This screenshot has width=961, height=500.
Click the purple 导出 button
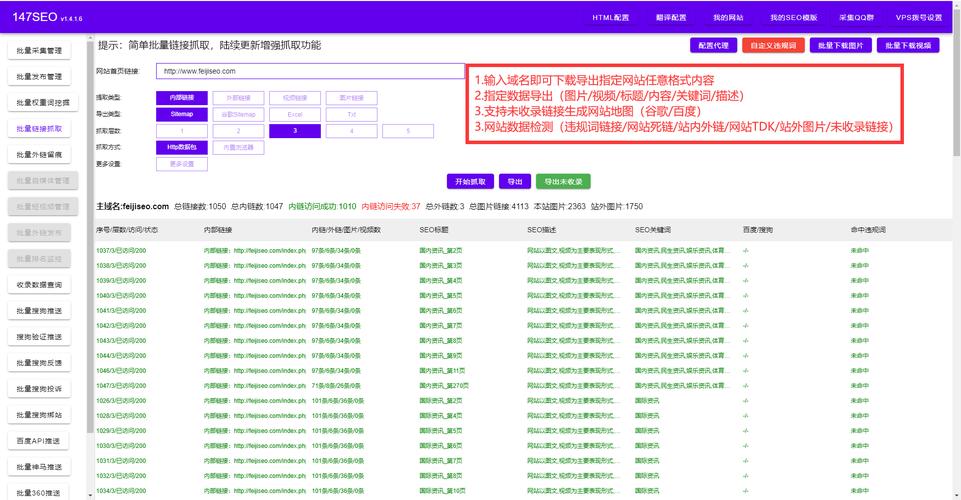pos(515,181)
